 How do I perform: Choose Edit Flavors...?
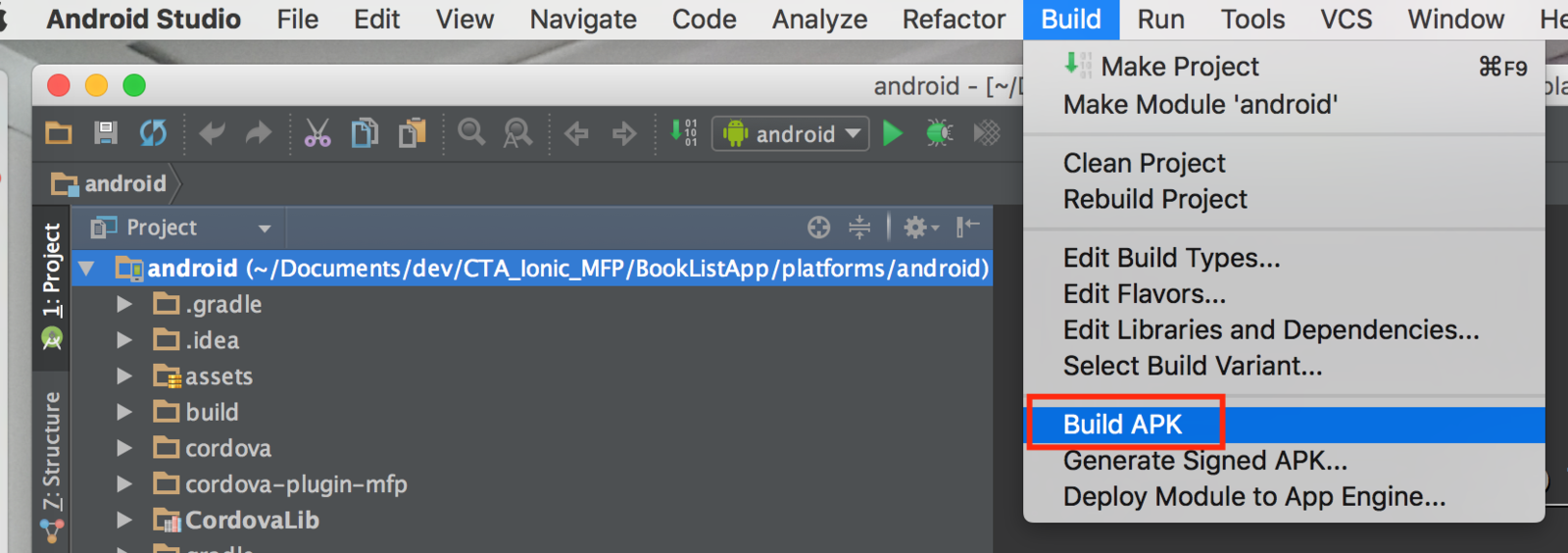click(x=1284, y=294)
